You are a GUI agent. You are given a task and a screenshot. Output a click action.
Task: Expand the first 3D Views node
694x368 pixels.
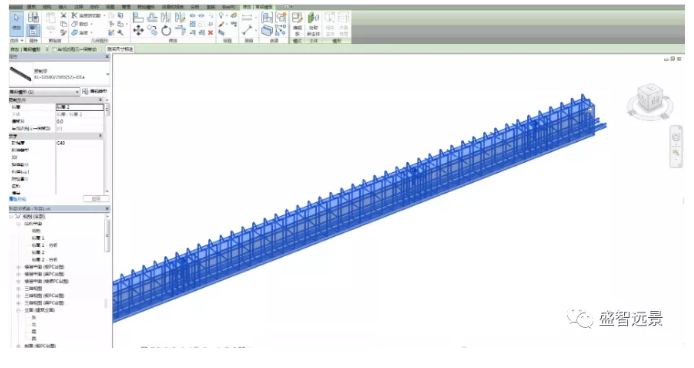pyautogui.click(x=19, y=289)
